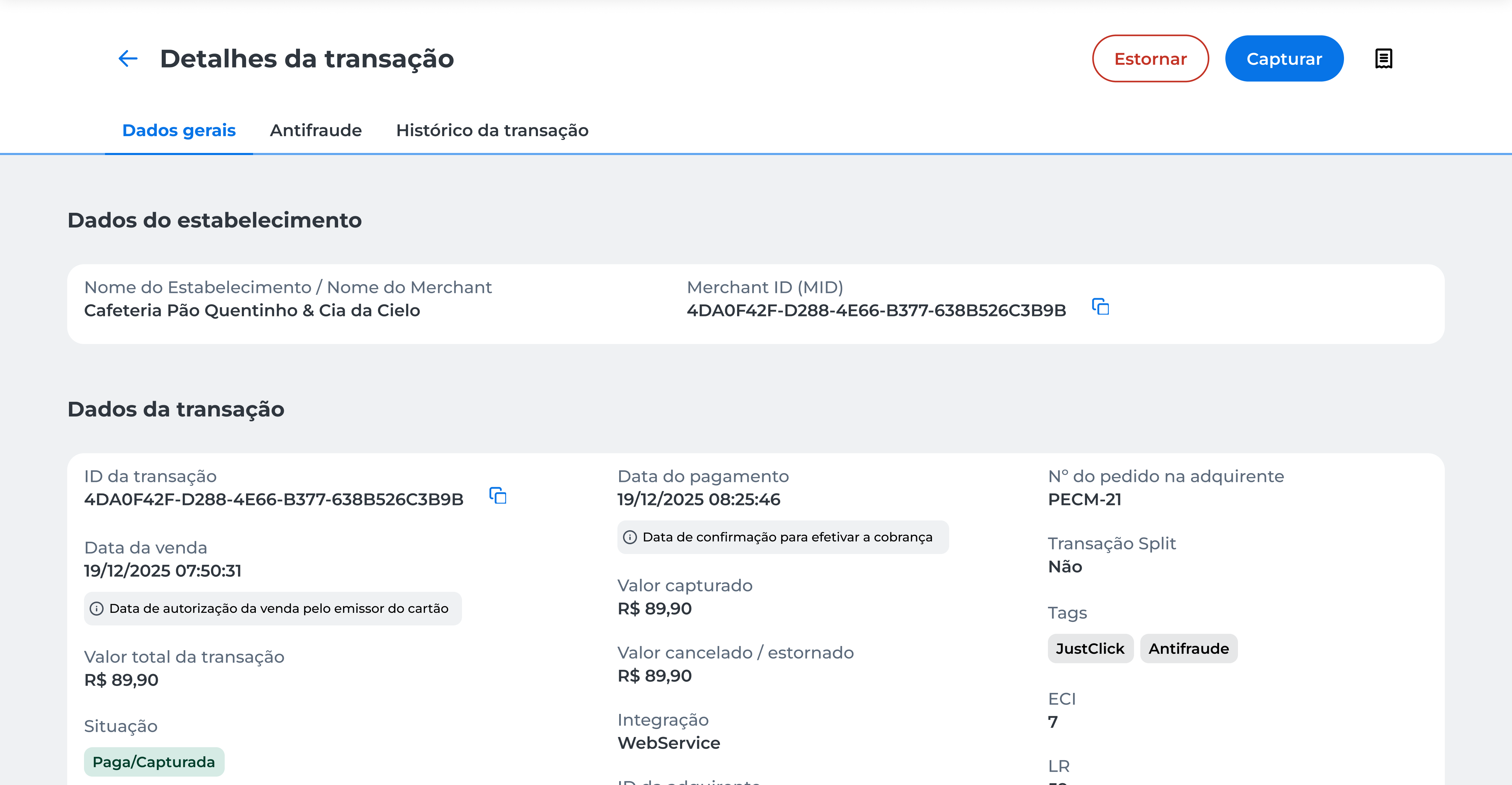Screen dimensions: 1512x785
Task: Click the Antifraude tag chip
Action: (1189, 649)
